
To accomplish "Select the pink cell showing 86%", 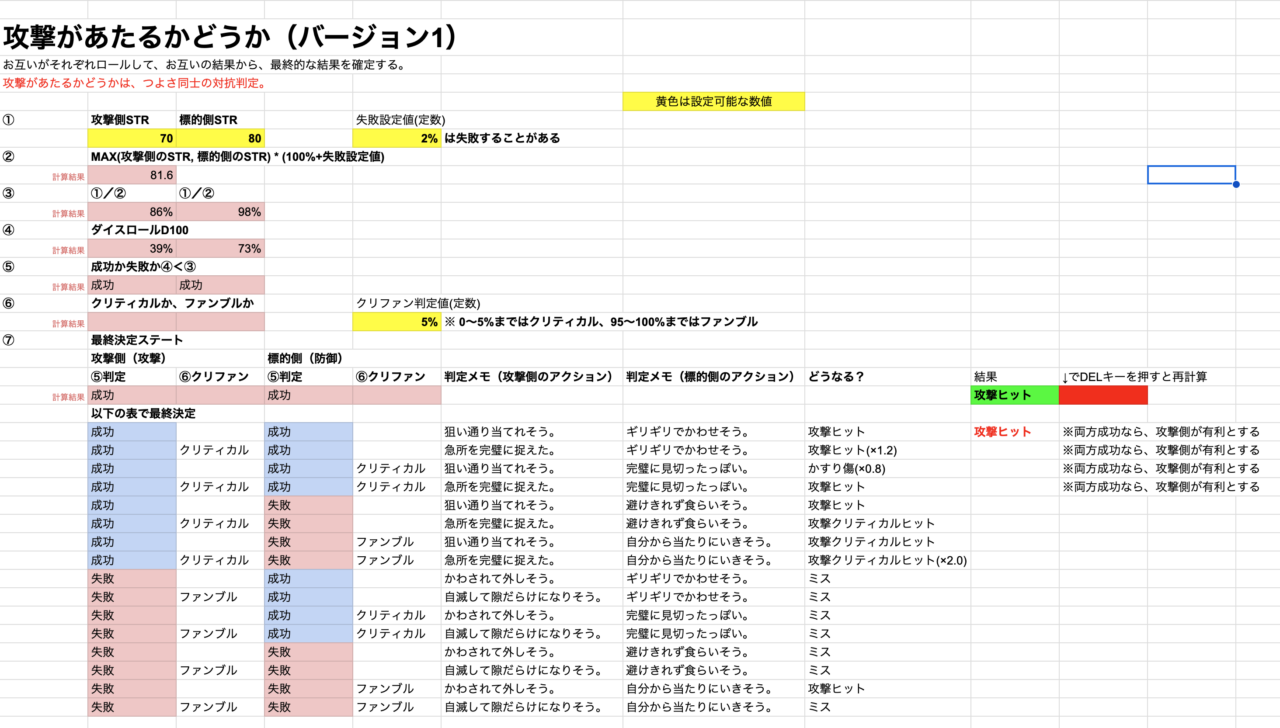I will [132, 212].
